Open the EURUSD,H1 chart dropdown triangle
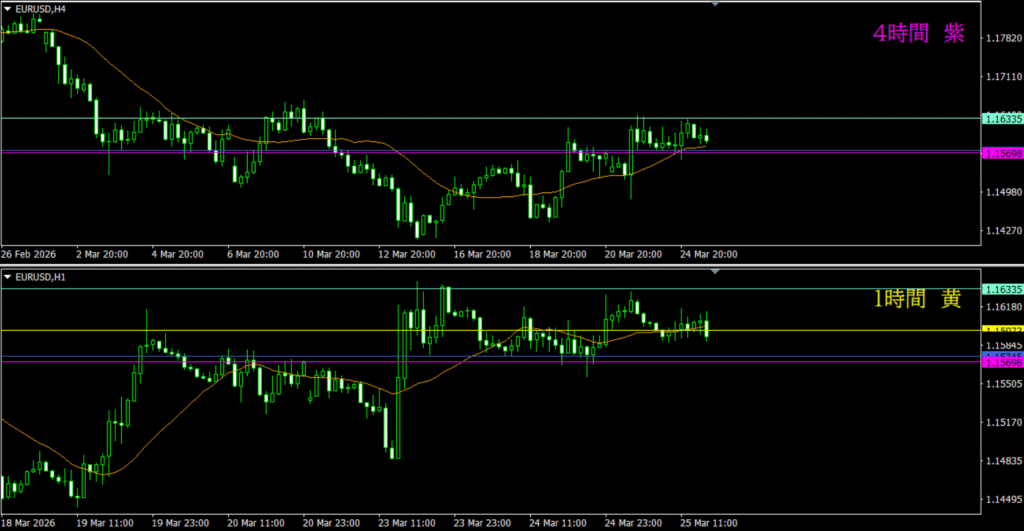1024x531 pixels. pos(8,276)
